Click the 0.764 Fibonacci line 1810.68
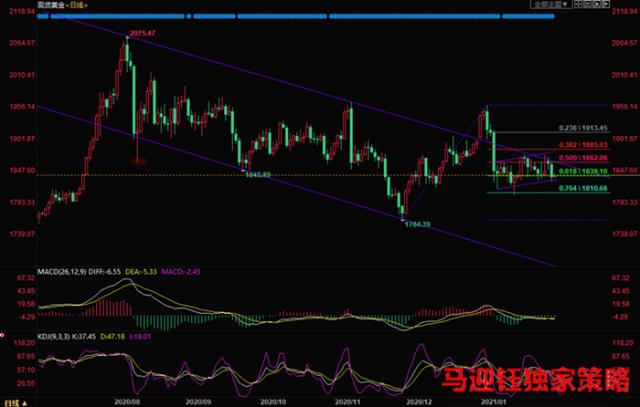The width and height of the screenshot is (640, 407). click(583, 188)
